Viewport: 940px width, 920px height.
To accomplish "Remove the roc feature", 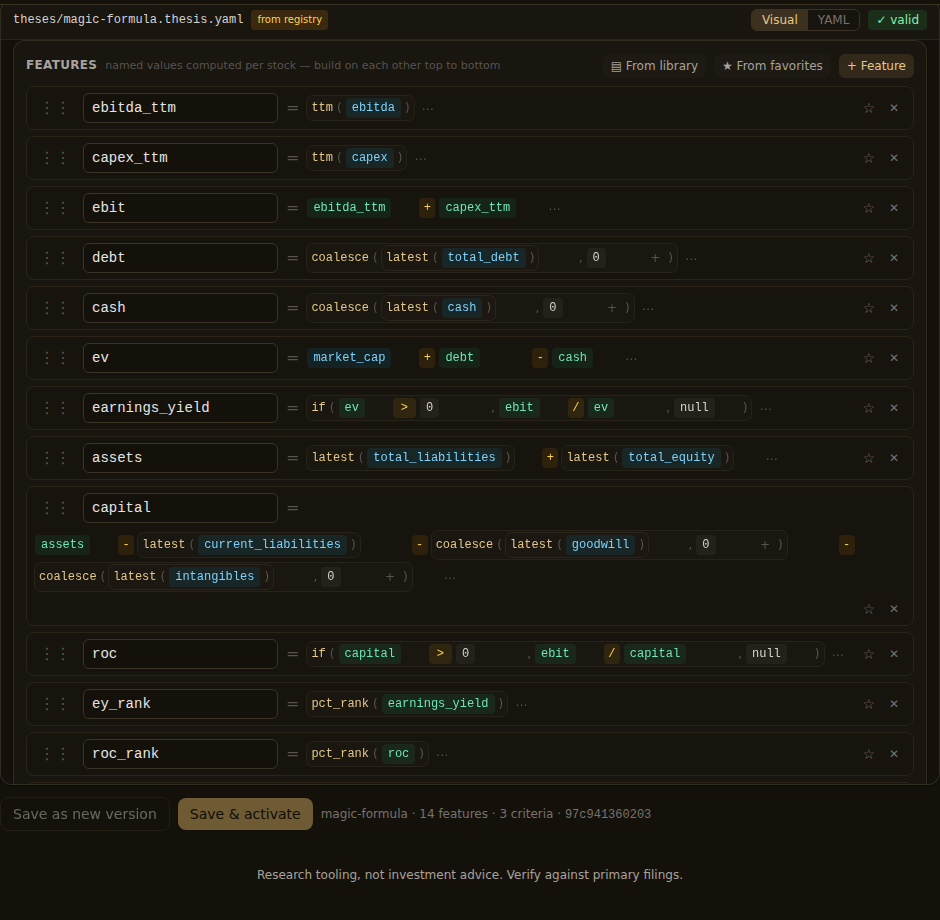I will [x=894, y=654].
